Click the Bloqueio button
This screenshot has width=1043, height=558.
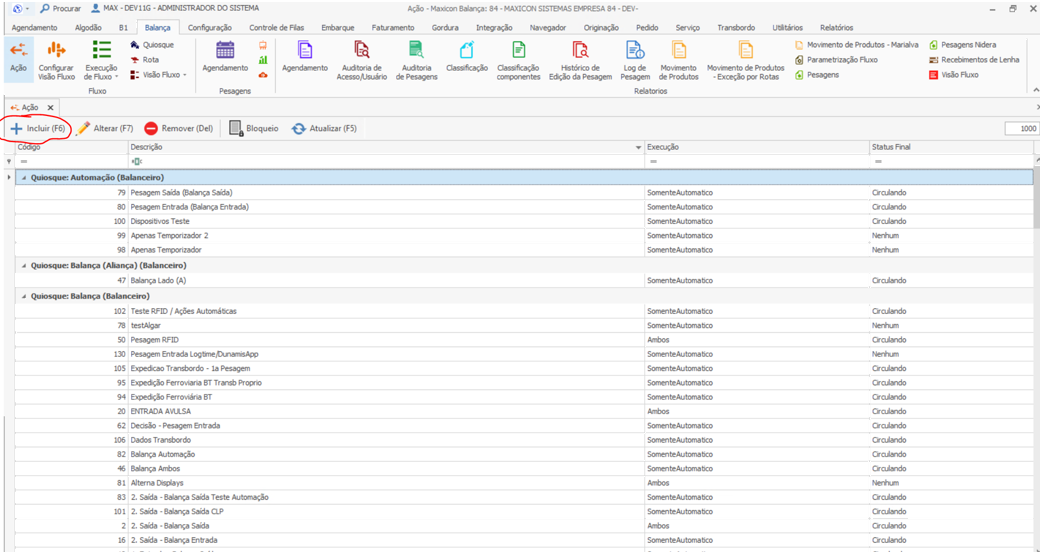point(254,128)
